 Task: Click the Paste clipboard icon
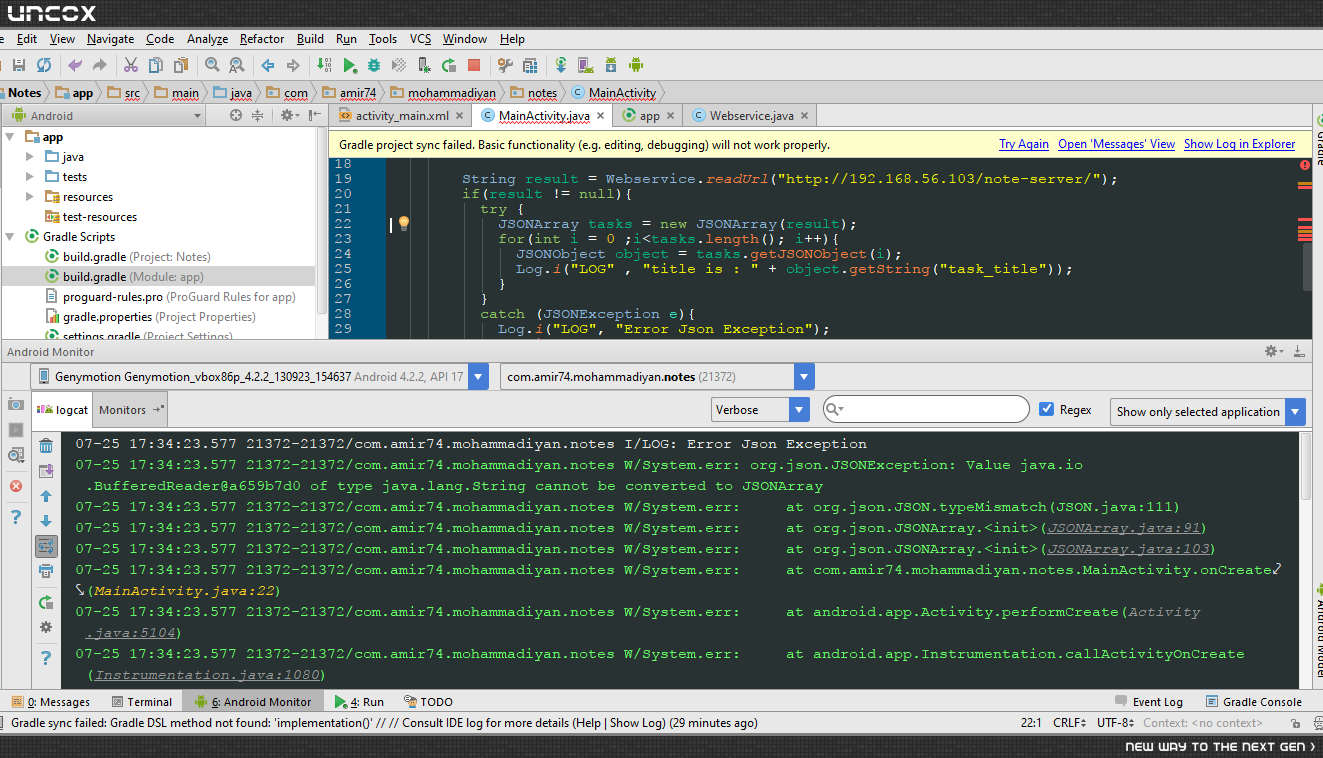(x=181, y=65)
